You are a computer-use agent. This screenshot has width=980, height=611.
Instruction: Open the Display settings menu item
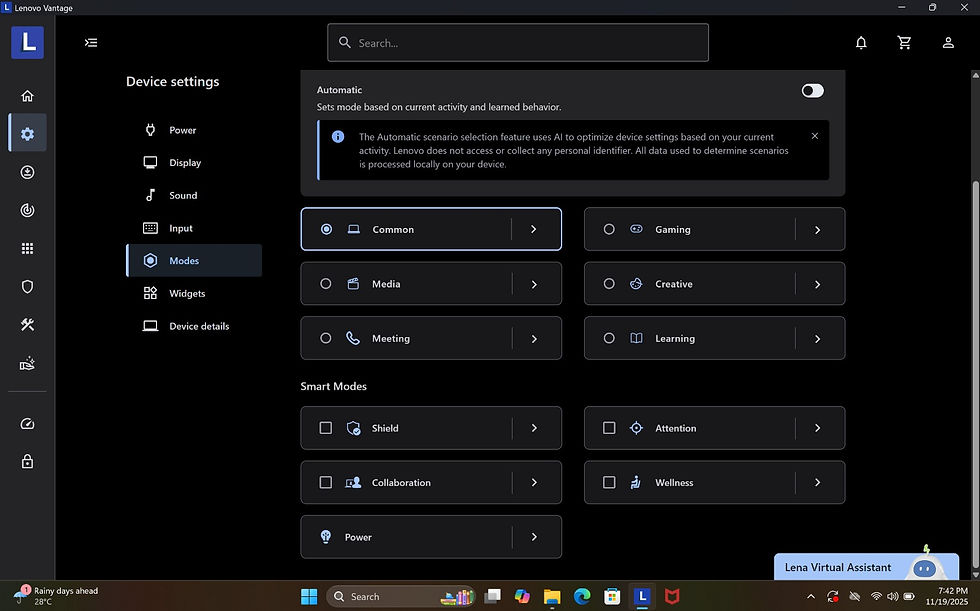pos(194,162)
